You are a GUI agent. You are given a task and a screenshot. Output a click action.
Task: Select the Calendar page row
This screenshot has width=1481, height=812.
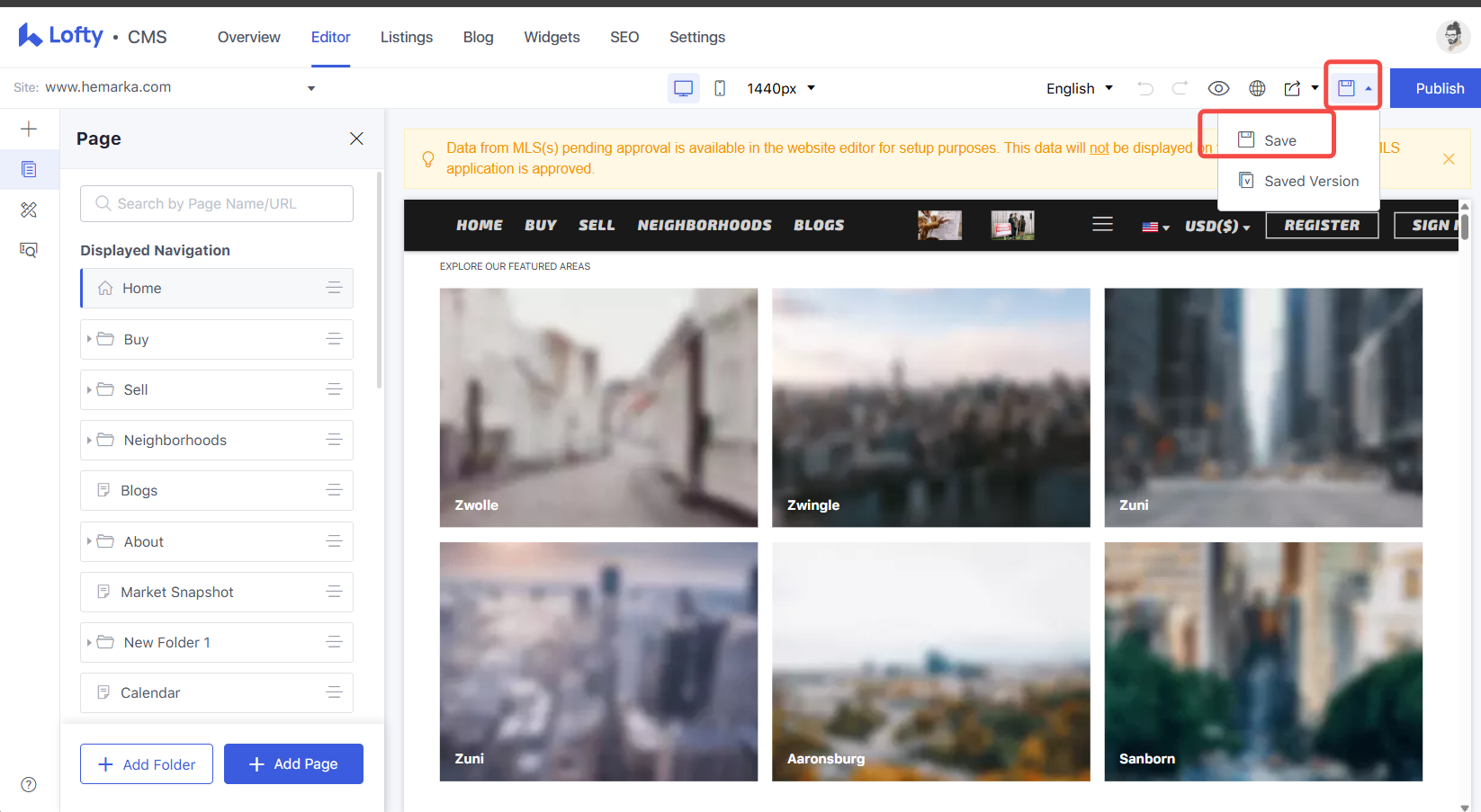[x=217, y=692]
